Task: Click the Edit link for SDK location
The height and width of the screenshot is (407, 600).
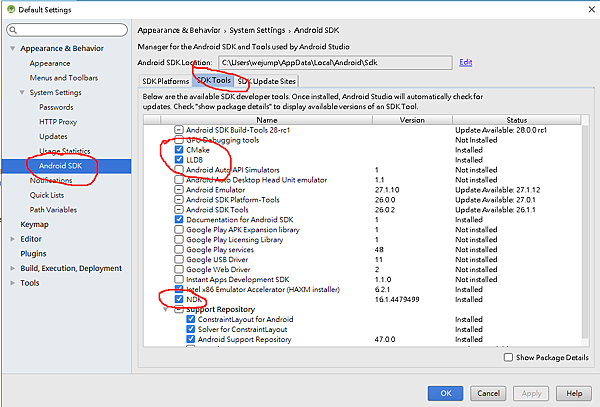Action: (465, 62)
